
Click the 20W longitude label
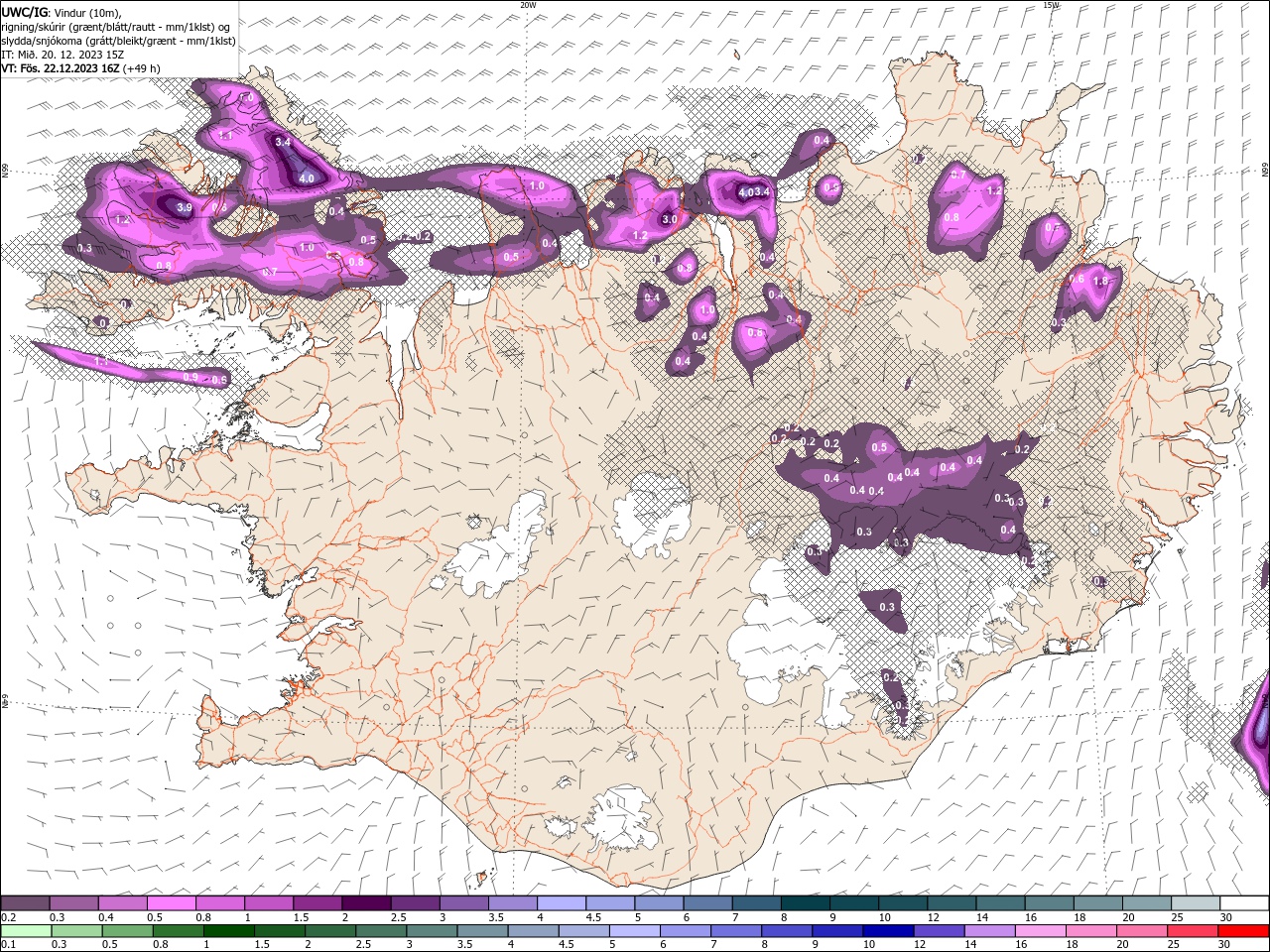tap(528, 5)
